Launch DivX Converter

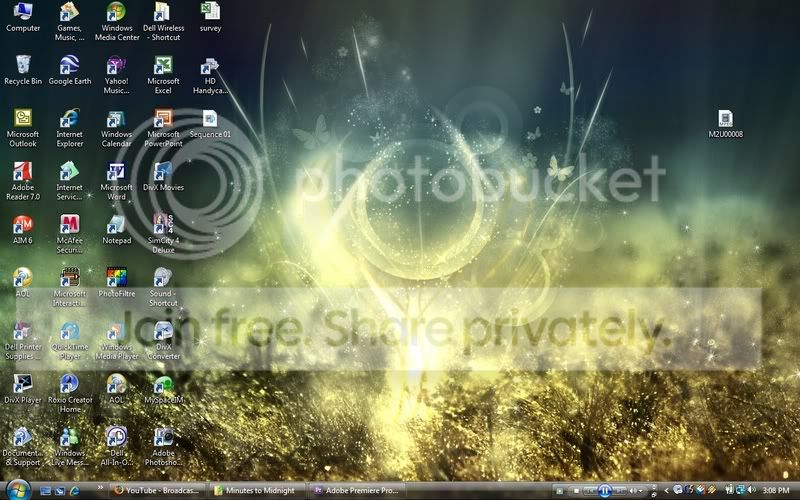pos(163,340)
